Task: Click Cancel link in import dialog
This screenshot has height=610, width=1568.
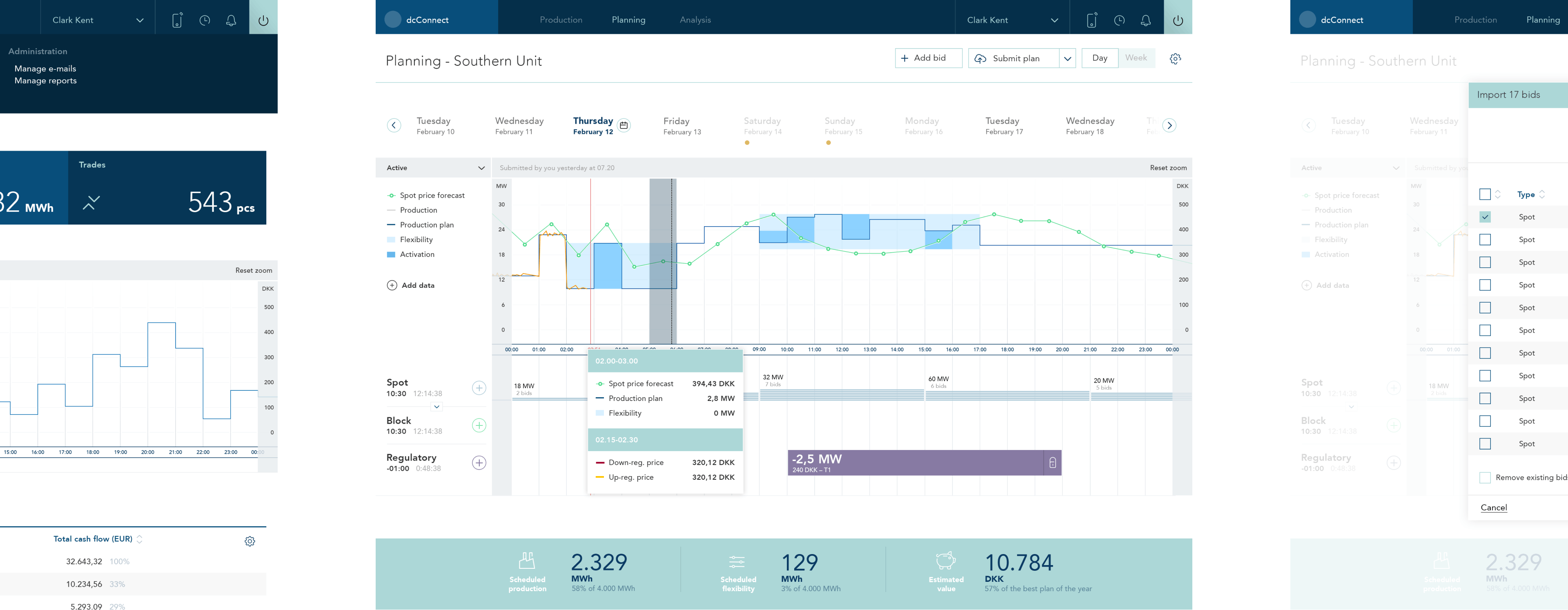Action: tap(1494, 508)
